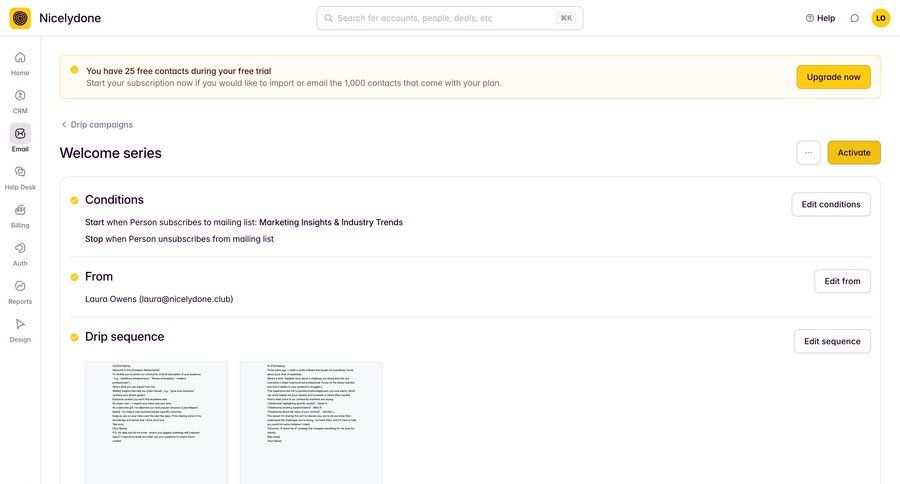Go back to Drip campaigns
The width and height of the screenshot is (900, 484).
(x=97, y=125)
